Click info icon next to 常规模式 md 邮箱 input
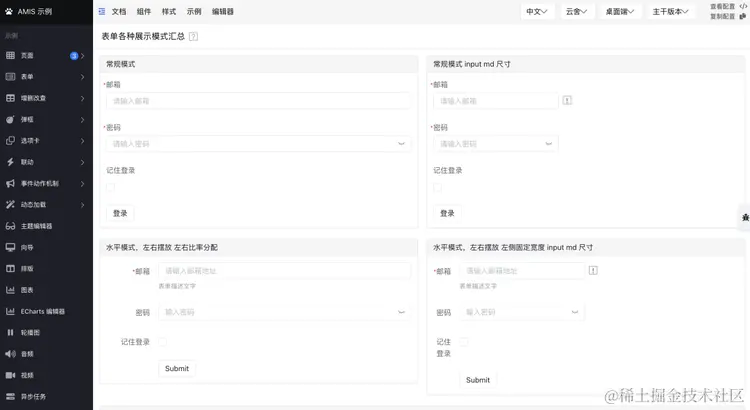 coord(567,100)
